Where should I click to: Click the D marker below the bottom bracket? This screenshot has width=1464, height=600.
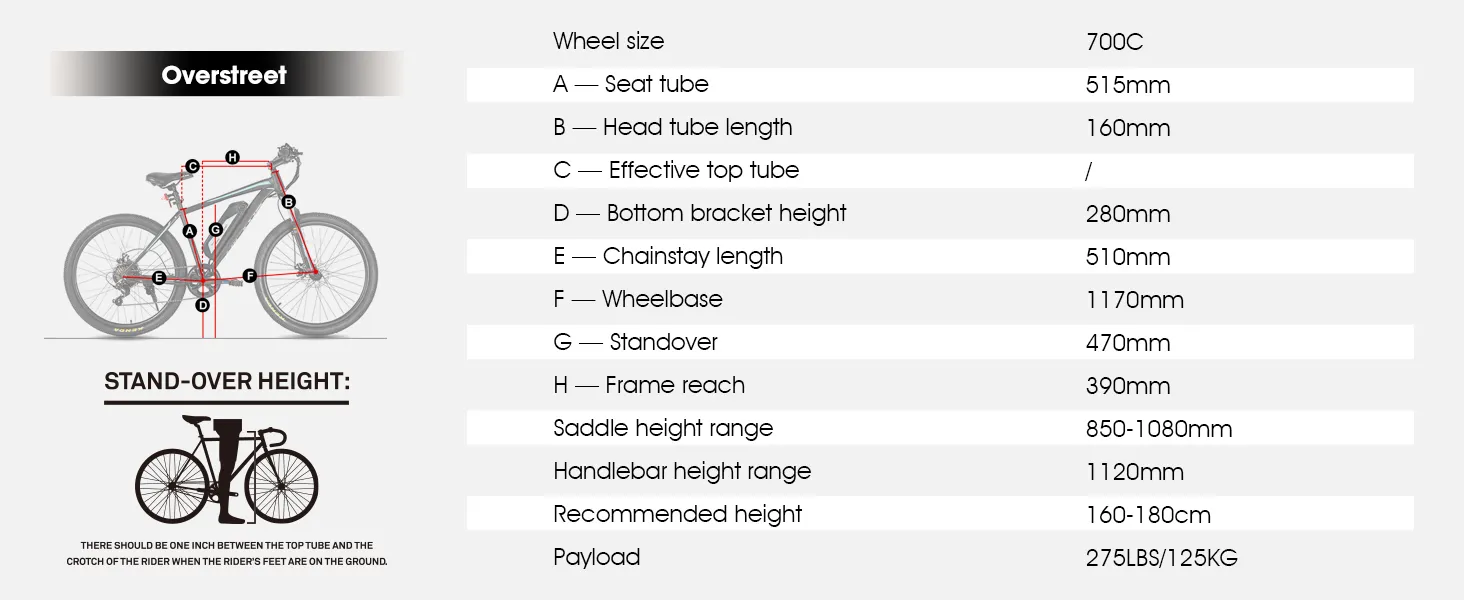coord(203,305)
